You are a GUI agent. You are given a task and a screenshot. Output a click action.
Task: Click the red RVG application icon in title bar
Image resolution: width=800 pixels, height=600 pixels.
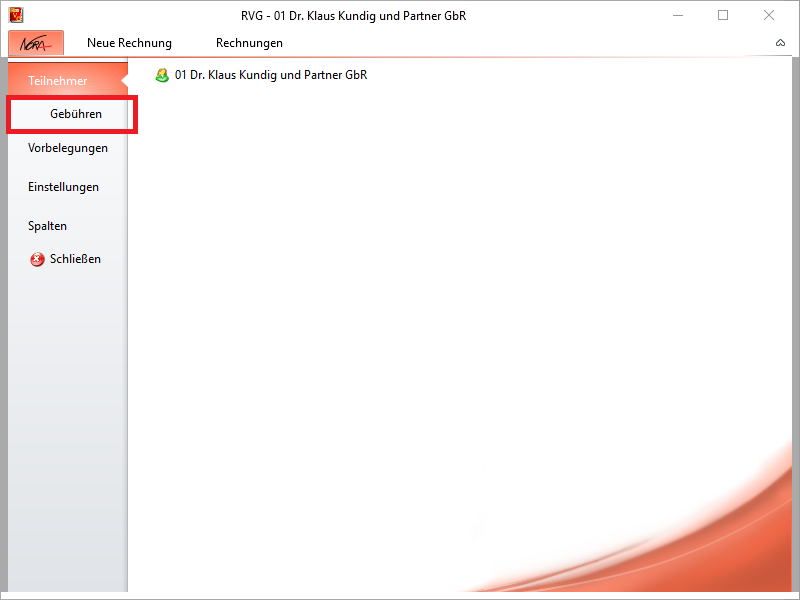tap(15, 15)
